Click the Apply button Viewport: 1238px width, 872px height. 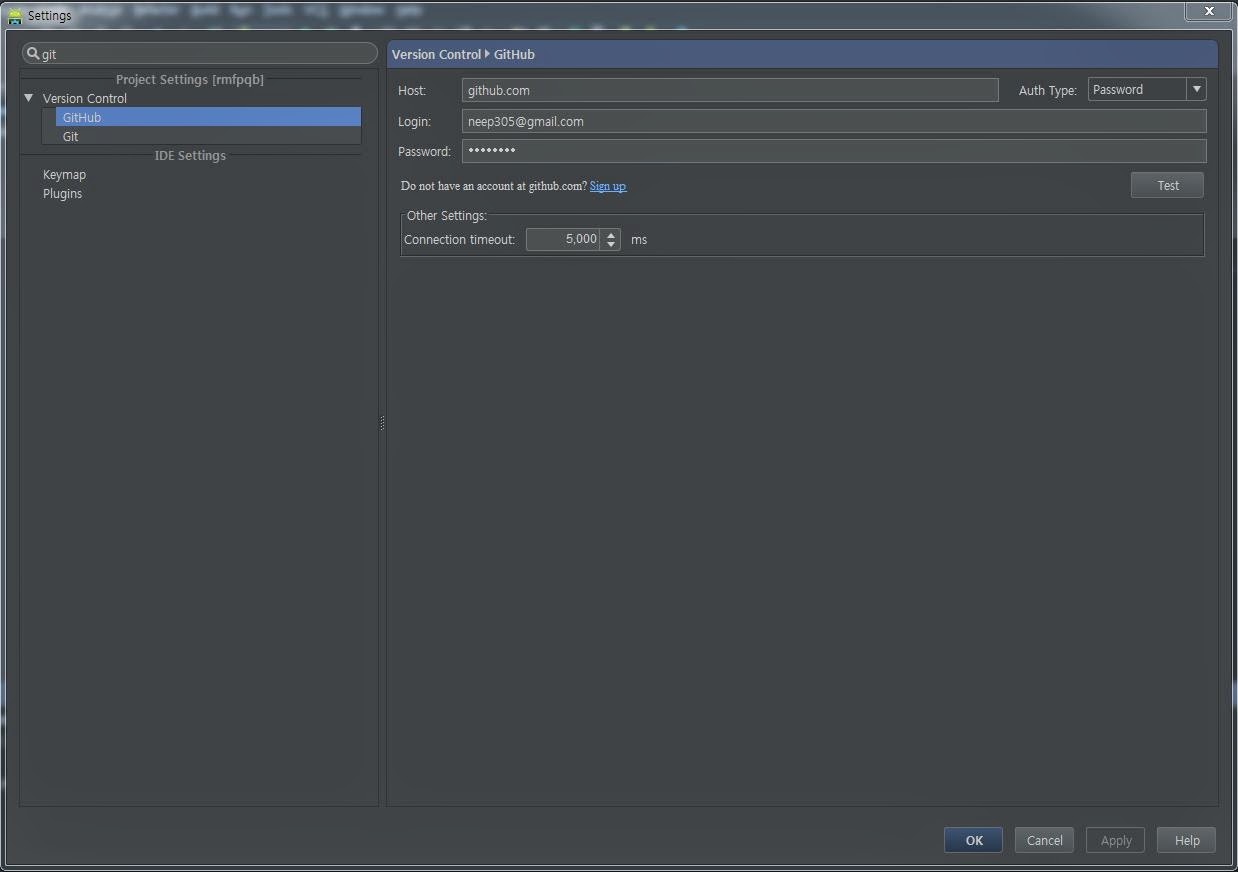pyautogui.click(x=1115, y=840)
